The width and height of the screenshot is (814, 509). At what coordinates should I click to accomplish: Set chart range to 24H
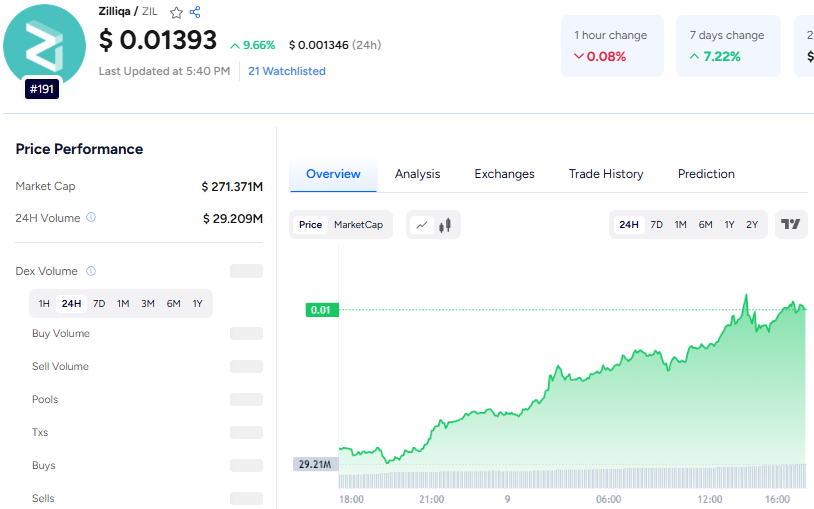pyautogui.click(x=629, y=224)
